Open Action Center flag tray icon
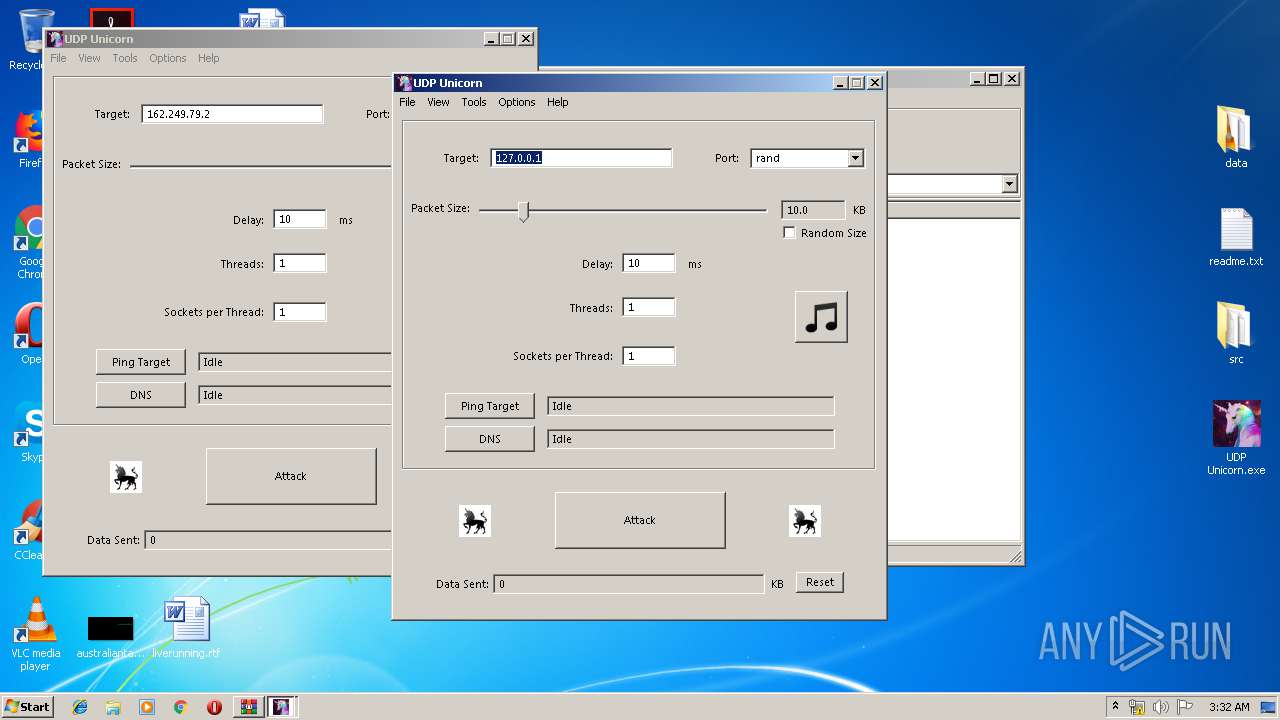This screenshot has height=720, width=1280. click(x=1185, y=707)
